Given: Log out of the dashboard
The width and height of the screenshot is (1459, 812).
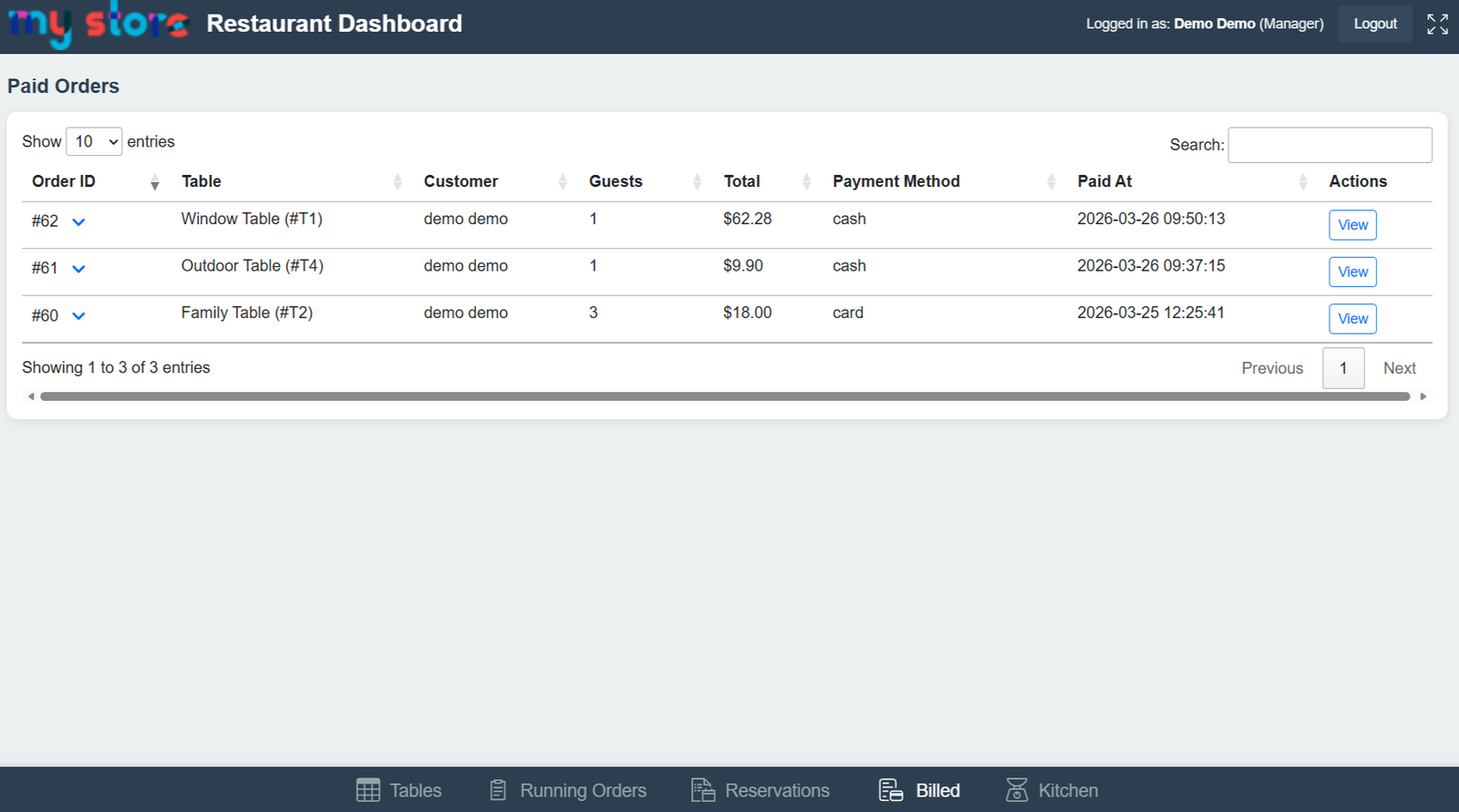Looking at the screenshot, I should (1375, 24).
